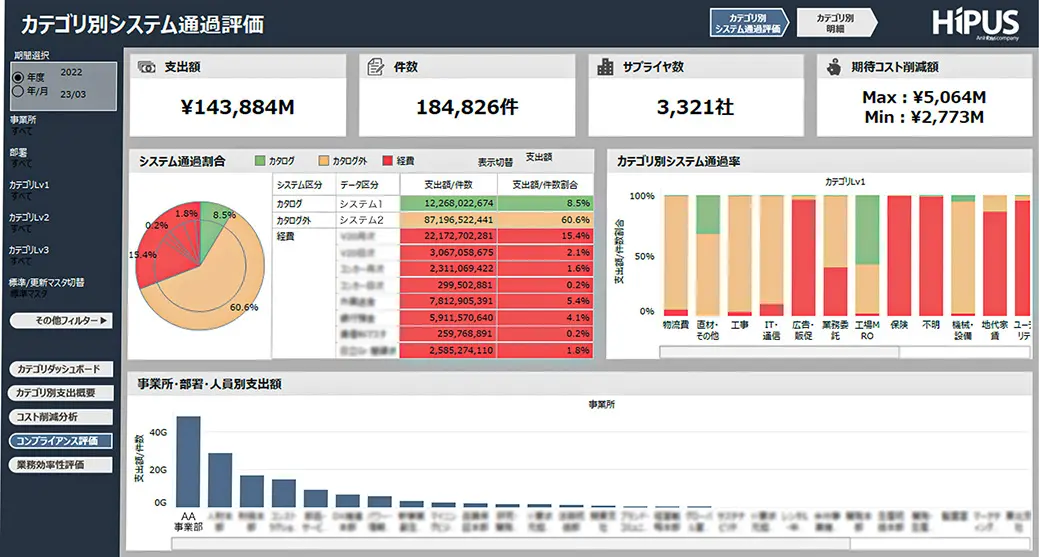
Task: Click the 工事 stacked bar
Action: pos(739,255)
